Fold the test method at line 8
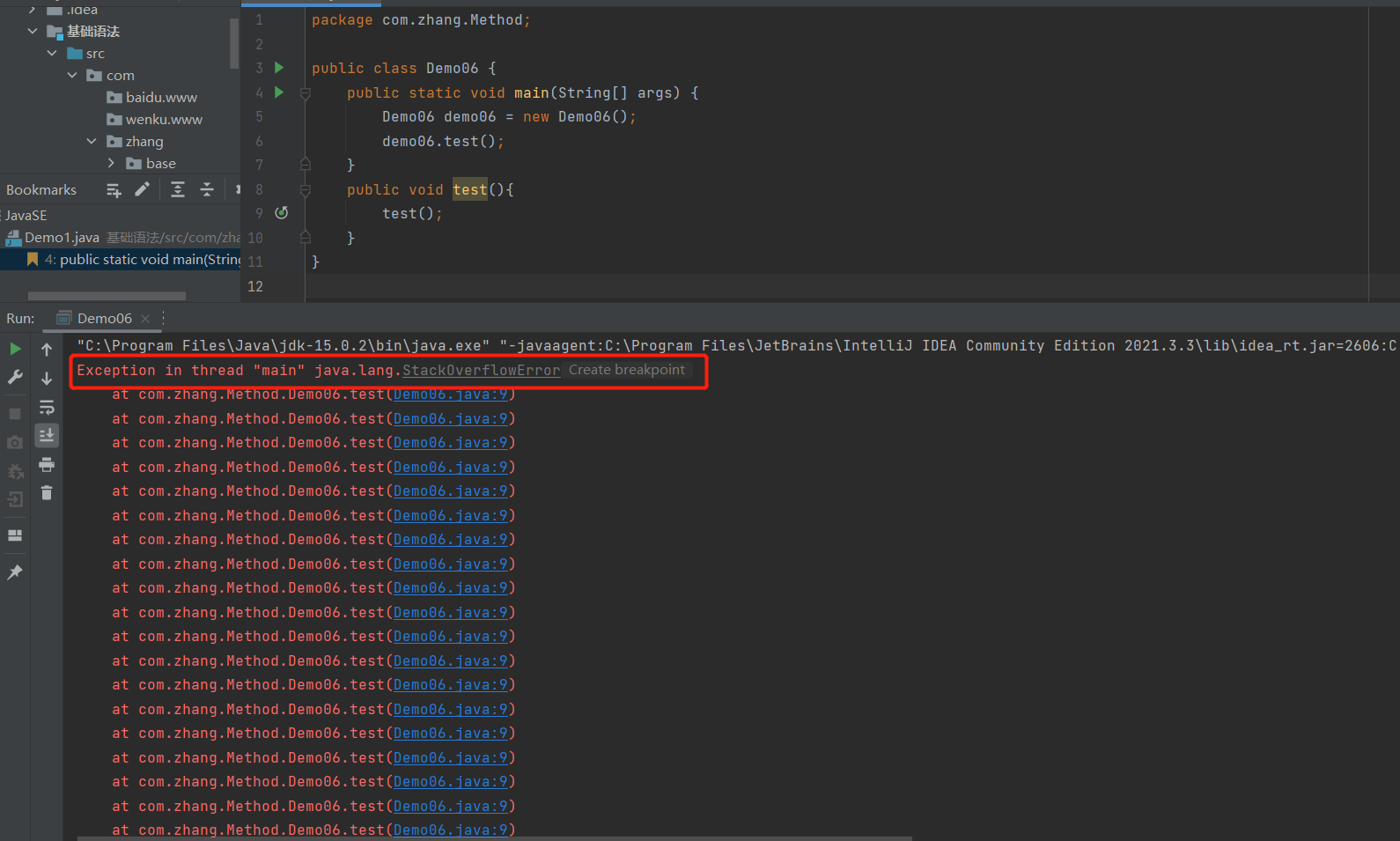1400x841 pixels. [x=306, y=190]
